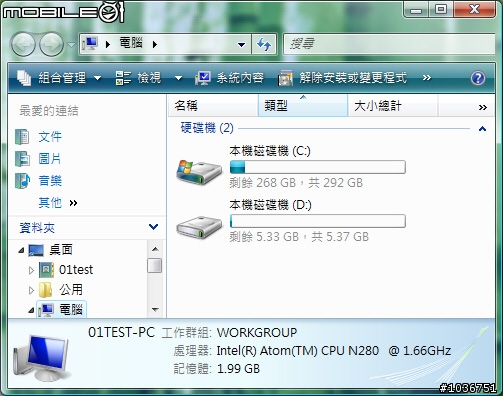The width and height of the screenshot is (503, 396).
Task: Select 桌面 in folder tree
Action: [x=61, y=249]
